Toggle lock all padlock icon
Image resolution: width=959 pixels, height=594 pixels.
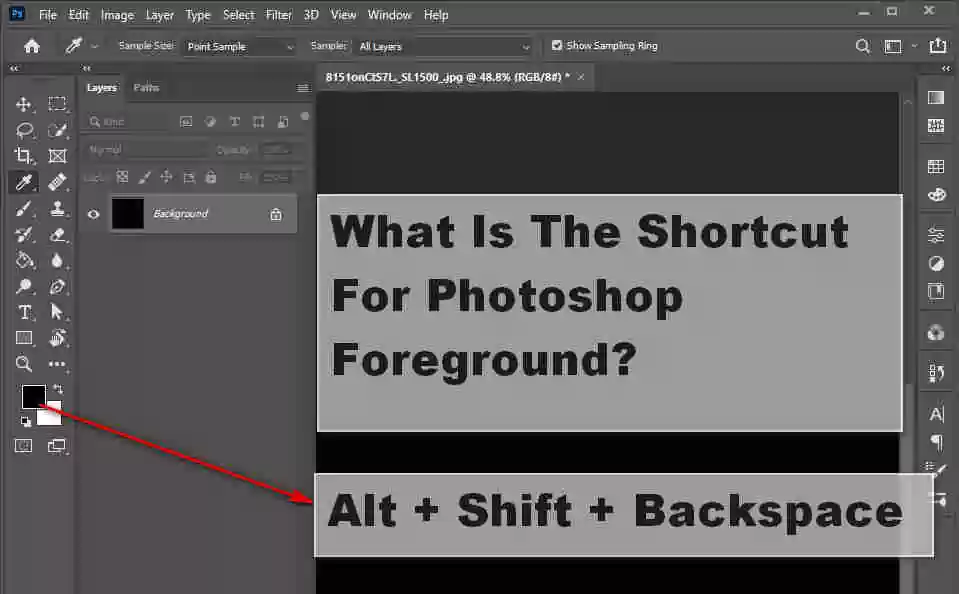tap(211, 177)
